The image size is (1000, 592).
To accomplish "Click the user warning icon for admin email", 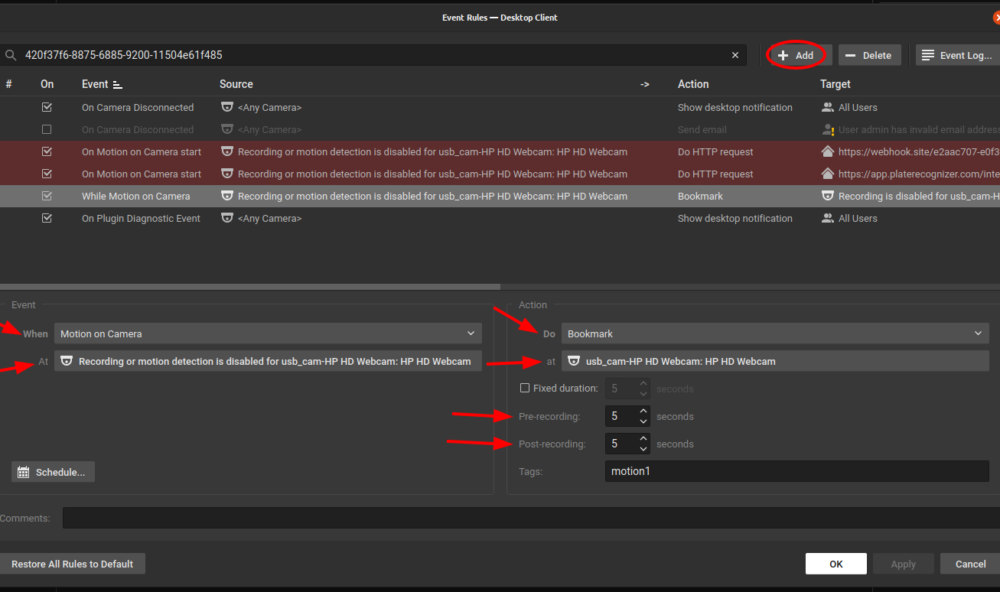I will pyautogui.click(x=828, y=130).
